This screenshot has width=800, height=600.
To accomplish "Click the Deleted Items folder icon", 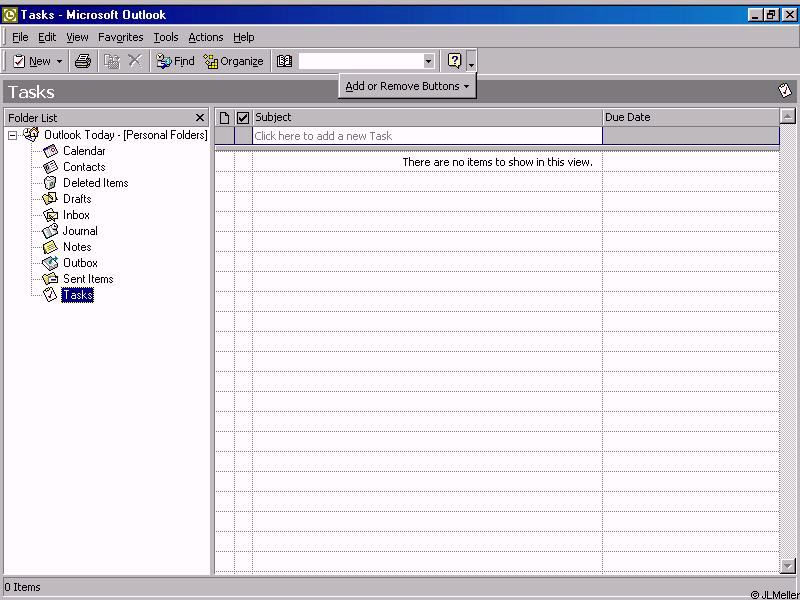I will coord(50,183).
